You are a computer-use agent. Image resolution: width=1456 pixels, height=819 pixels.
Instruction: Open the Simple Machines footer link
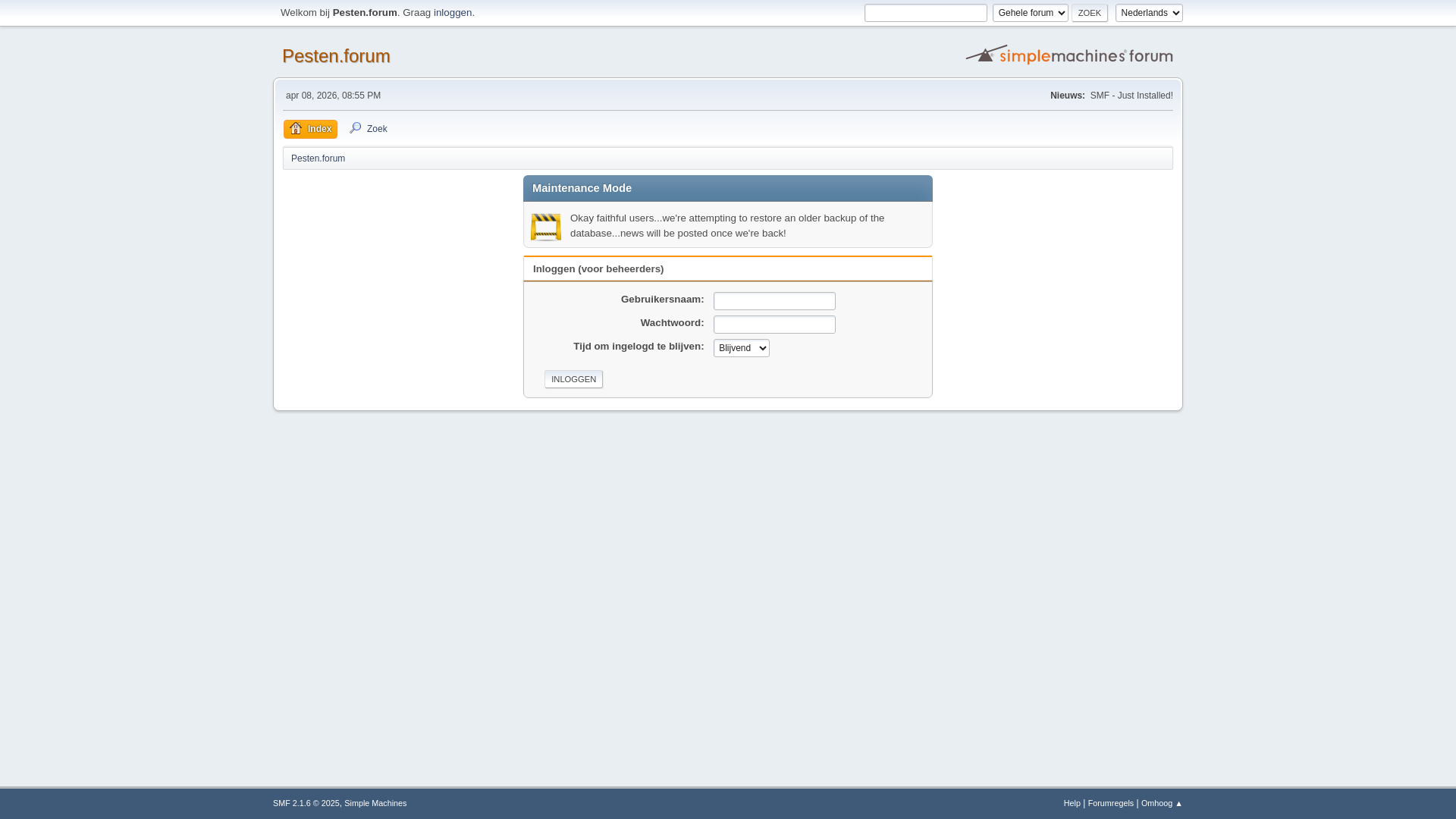[375, 803]
